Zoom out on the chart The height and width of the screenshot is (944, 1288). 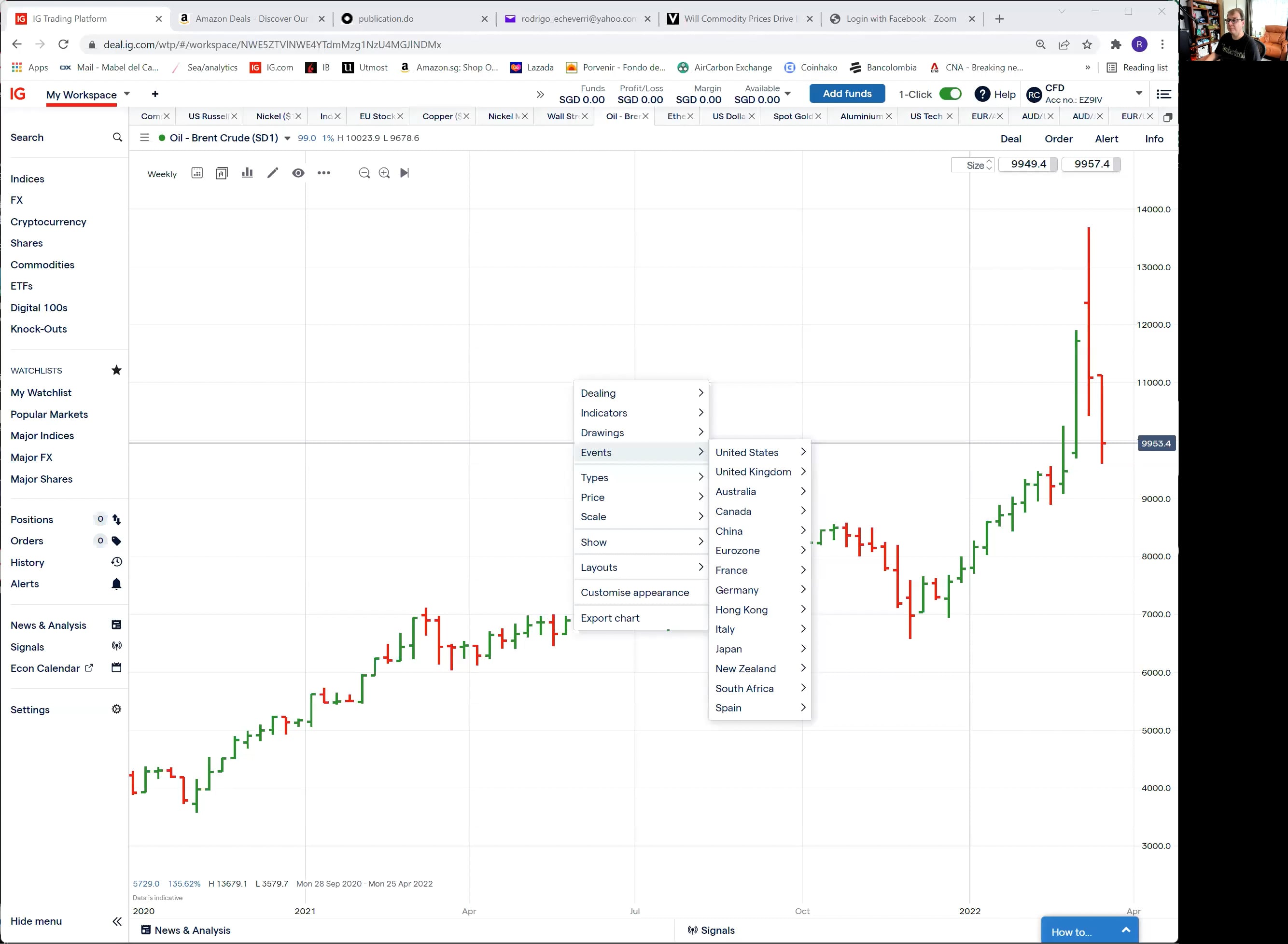tap(364, 173)
